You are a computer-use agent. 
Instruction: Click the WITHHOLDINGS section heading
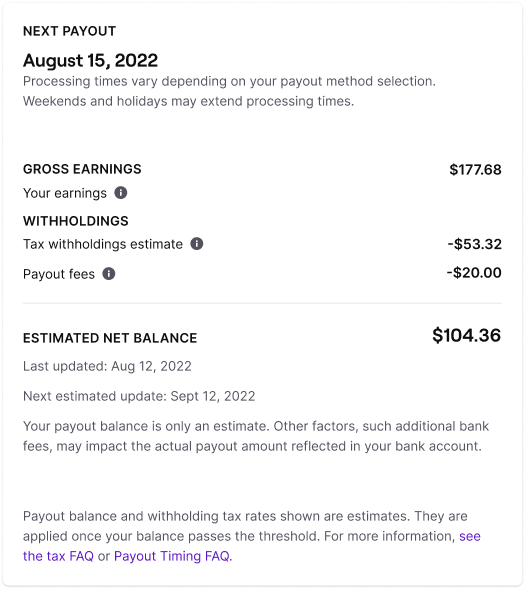coord(76,221)
